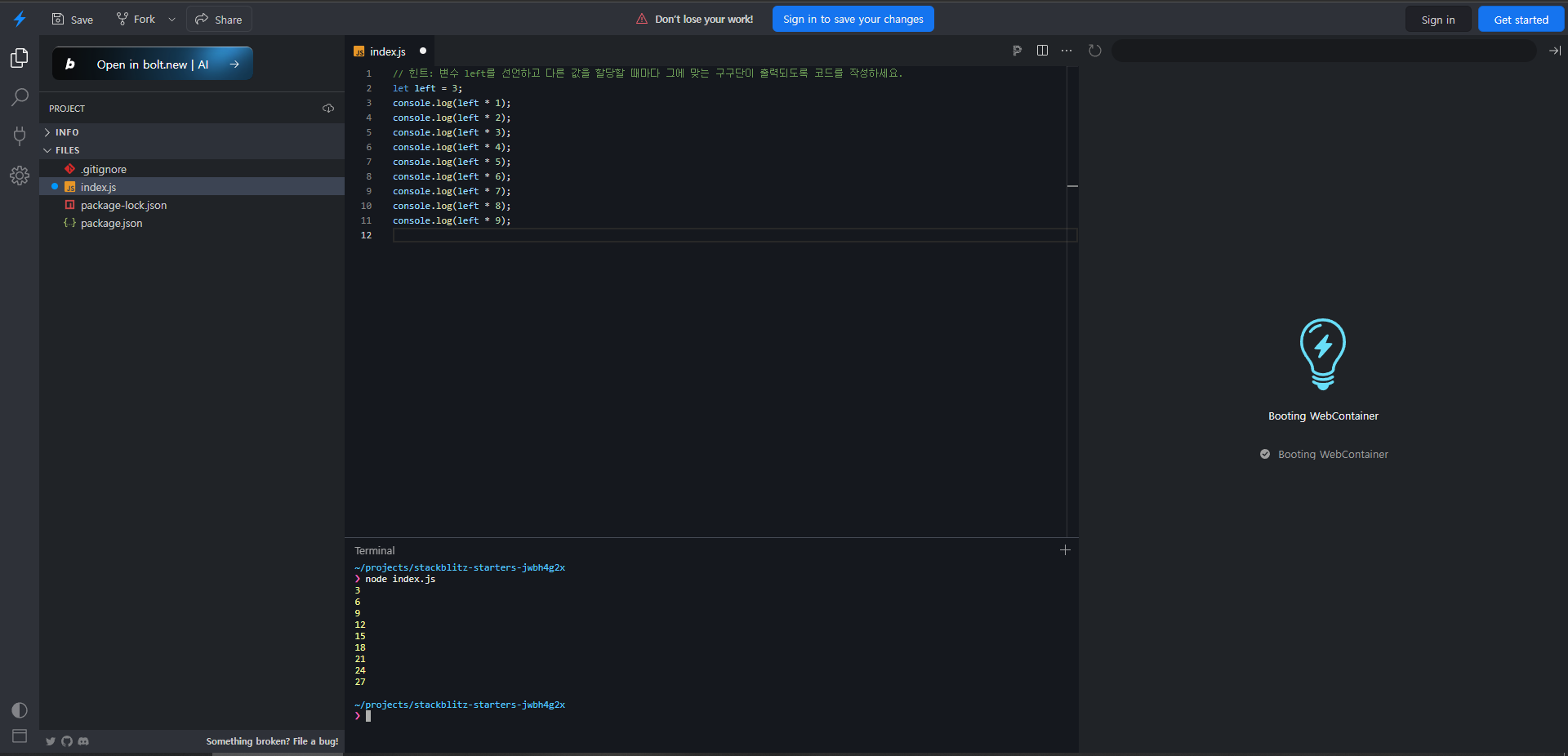The image size is (1568, 756).
Task: Fork this project
Action: pos(136,19)
